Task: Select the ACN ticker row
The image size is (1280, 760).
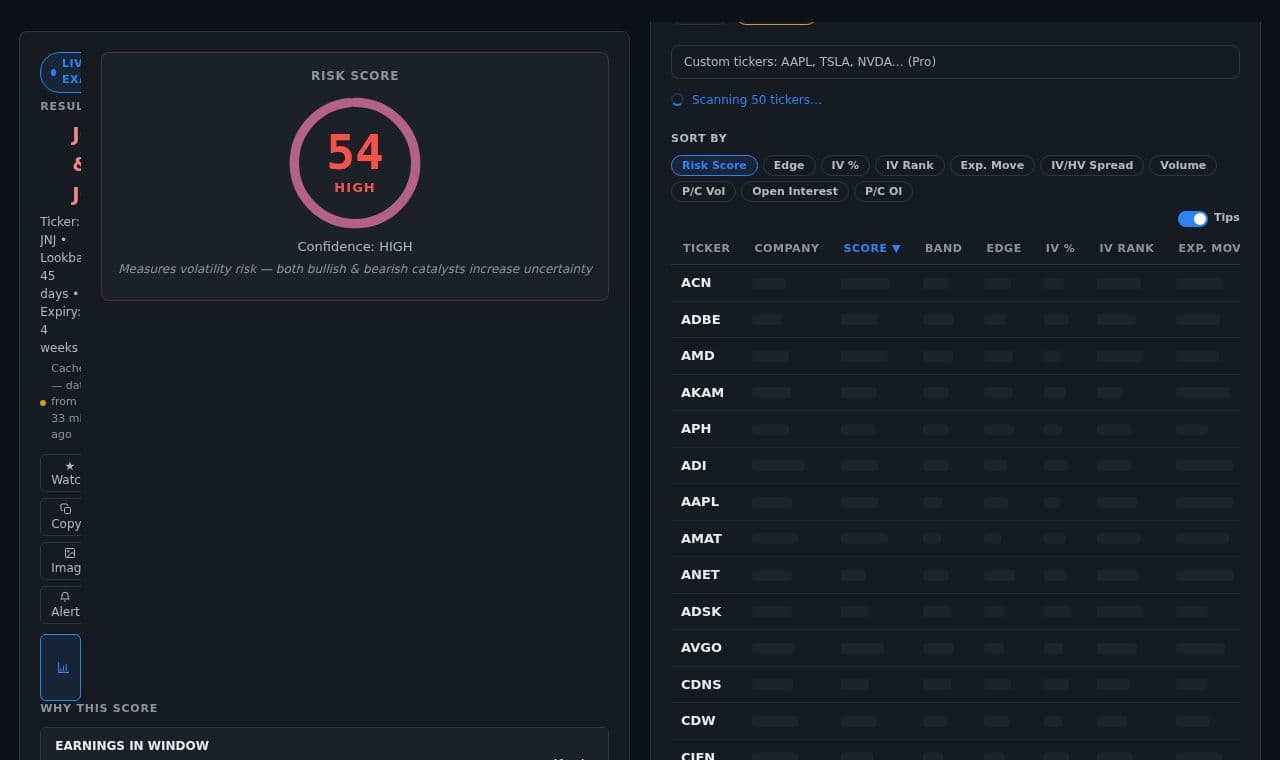Action: 955,283
